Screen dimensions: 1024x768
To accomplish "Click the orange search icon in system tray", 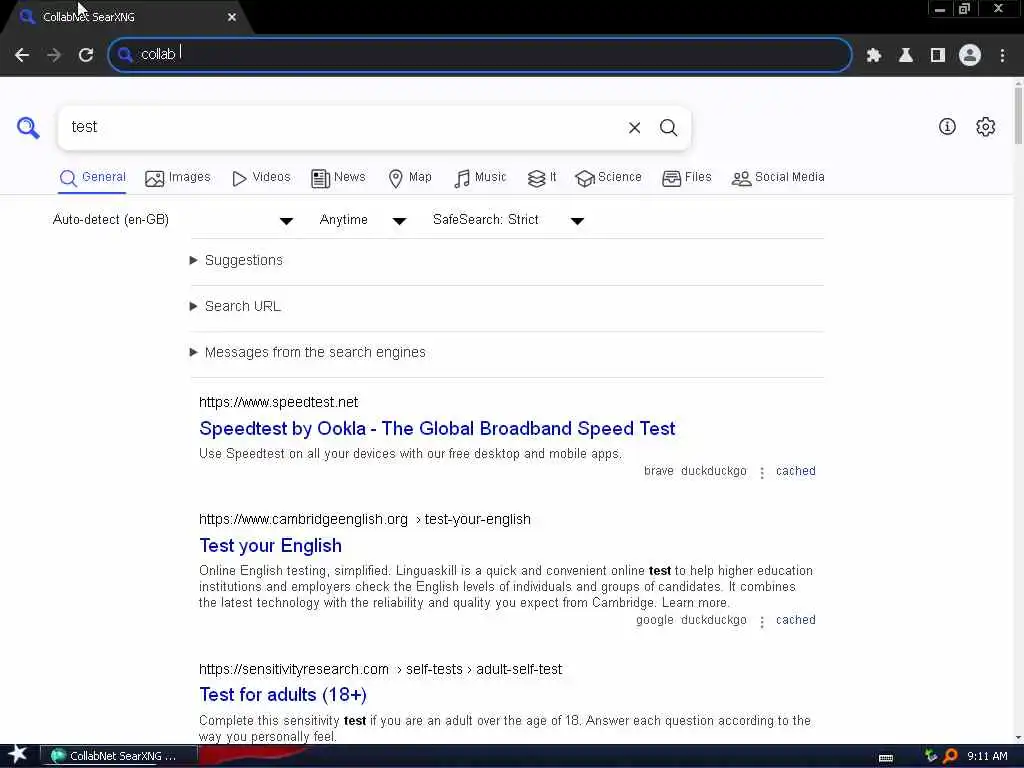I will pos(950,756).
